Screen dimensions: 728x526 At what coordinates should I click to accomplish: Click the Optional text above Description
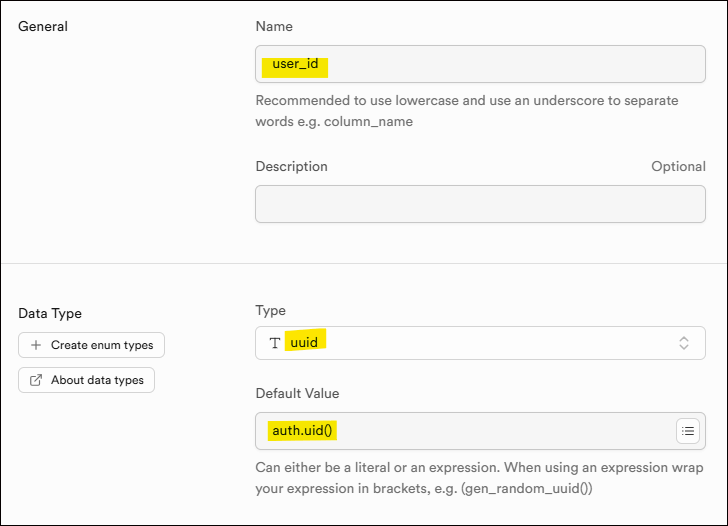click(678, 166)
